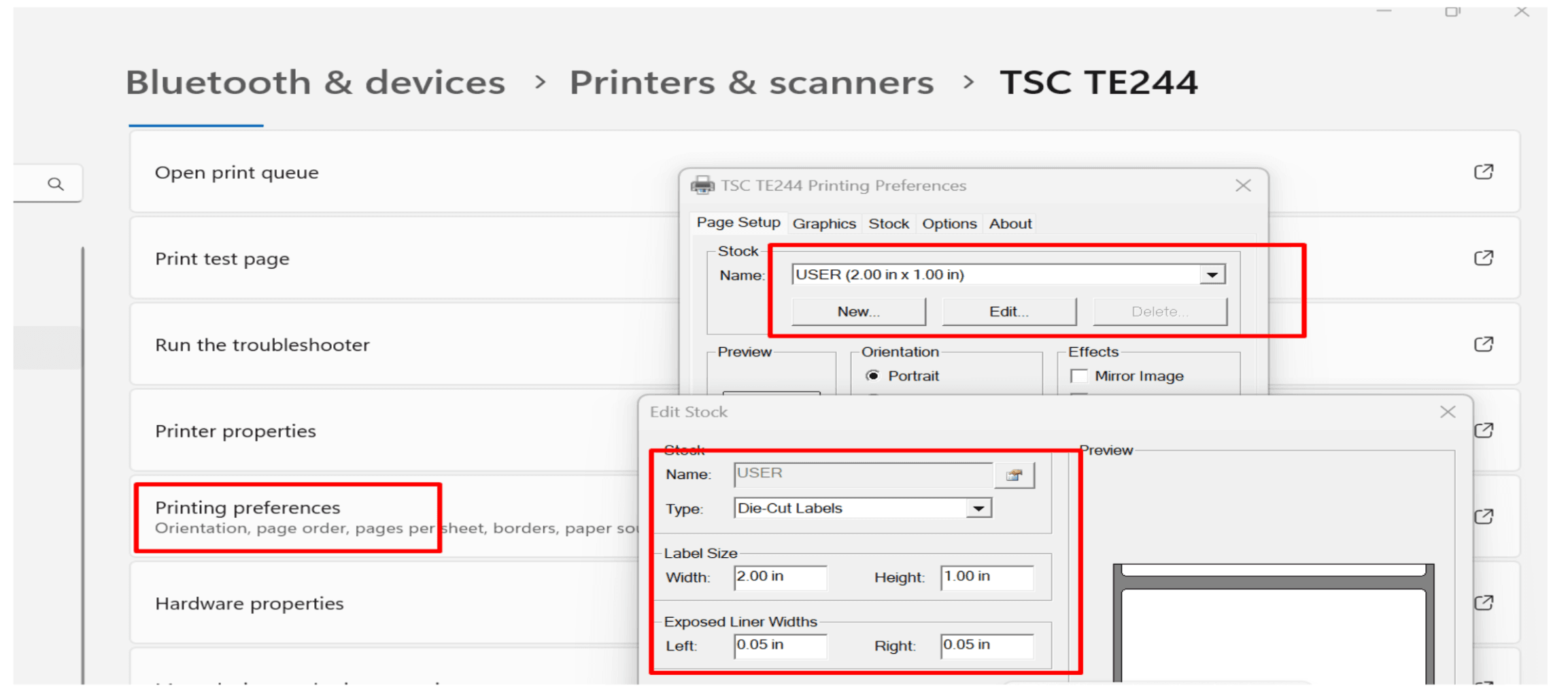1568x698 pixels.
Task: Enable the Mirror Image checkbox
Action: (x=1079, y=376)
